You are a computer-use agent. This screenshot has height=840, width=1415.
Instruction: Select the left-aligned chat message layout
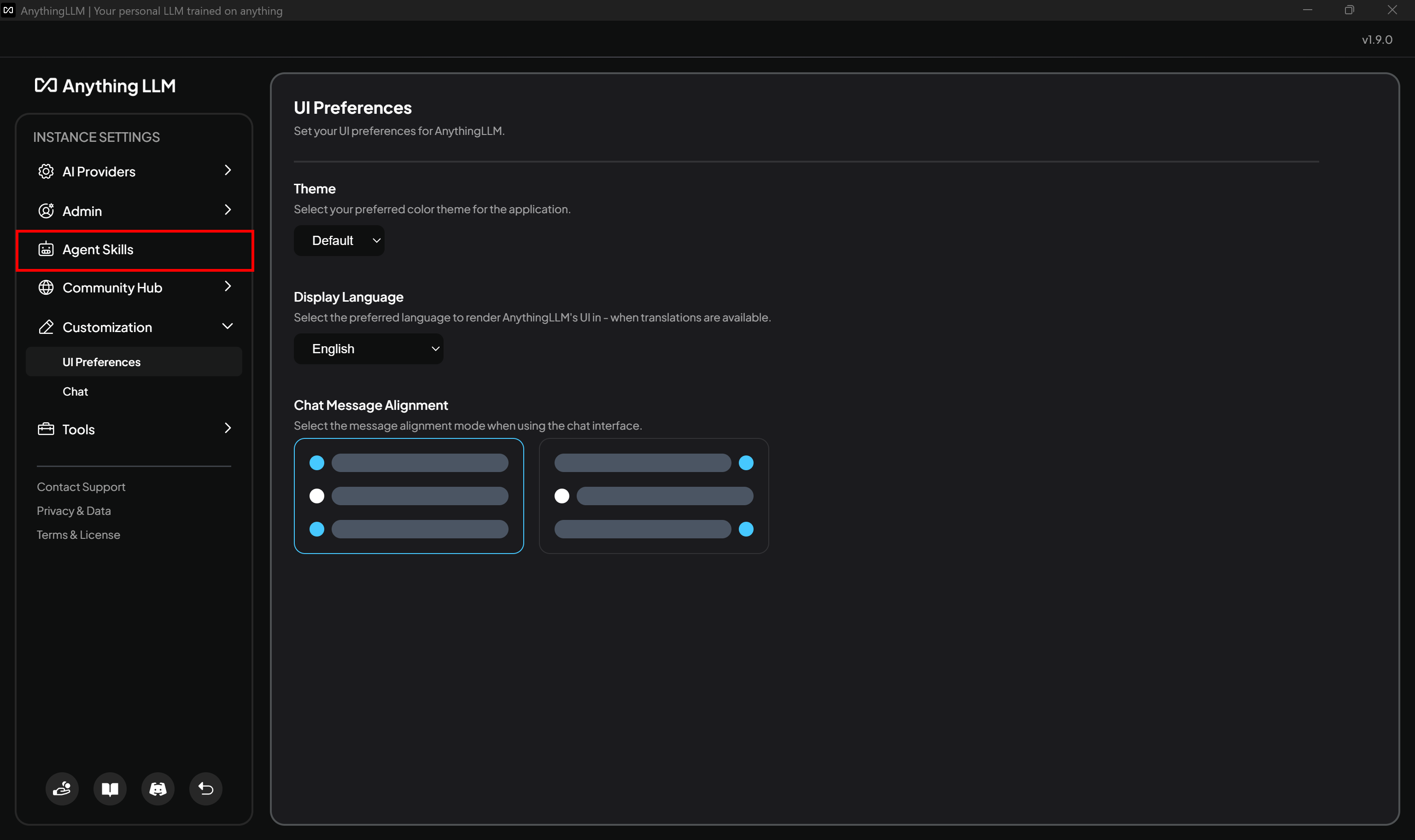tap(409, 496)
